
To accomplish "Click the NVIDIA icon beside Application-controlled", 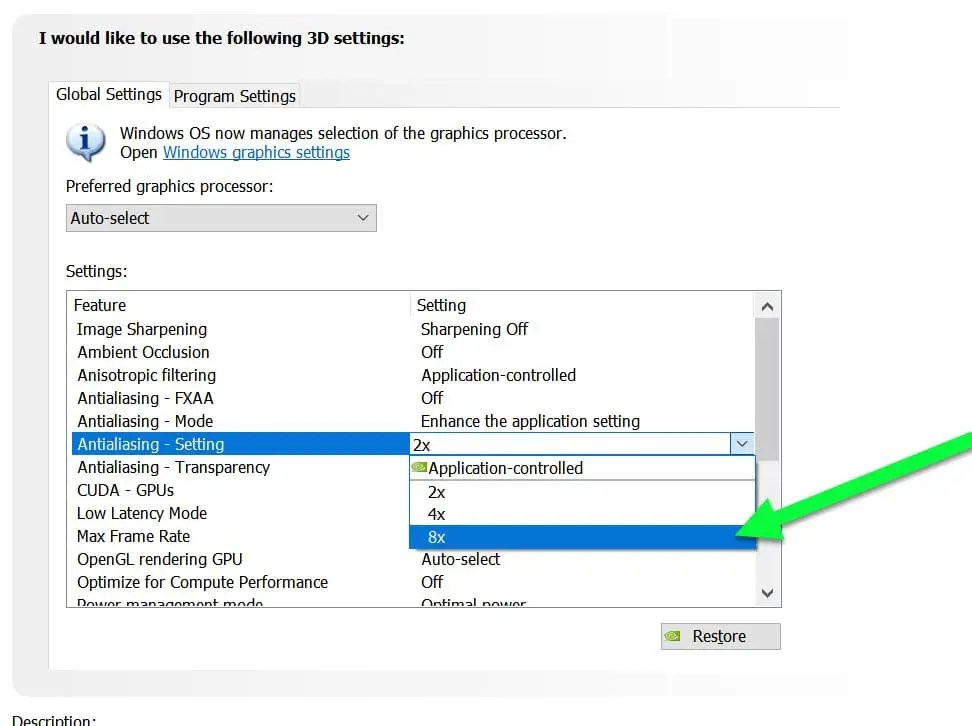I will coord(419,467).
